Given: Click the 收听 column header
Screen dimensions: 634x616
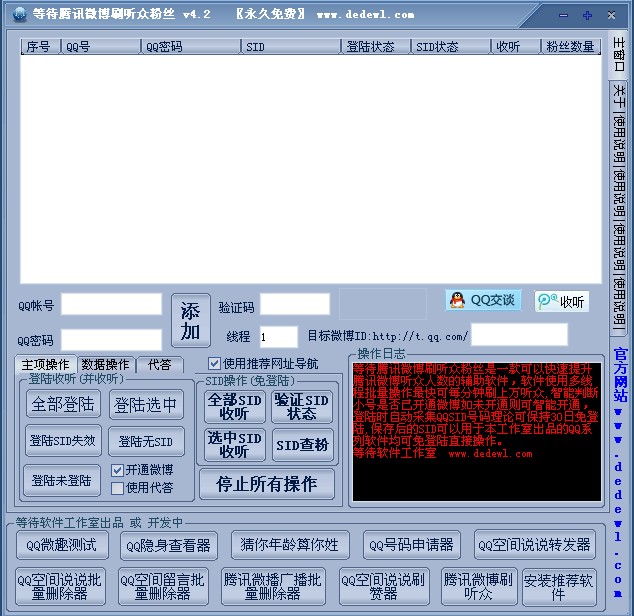Looking at the screenshot, I should (x=515, y=47).
